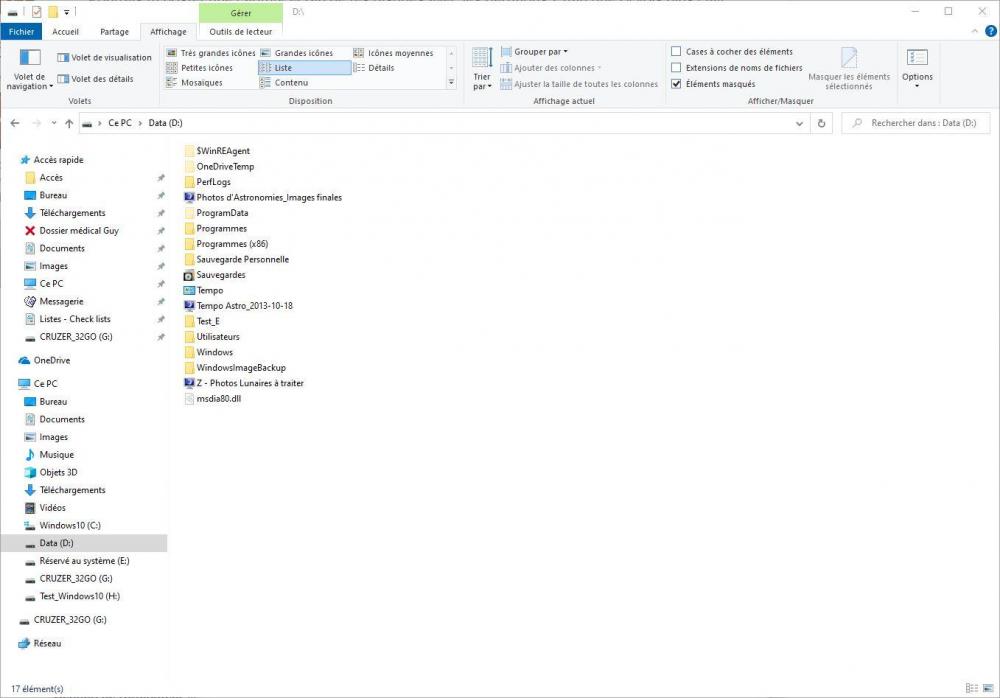
Task: Select the Tempo item
Action: tap(203, 290)
